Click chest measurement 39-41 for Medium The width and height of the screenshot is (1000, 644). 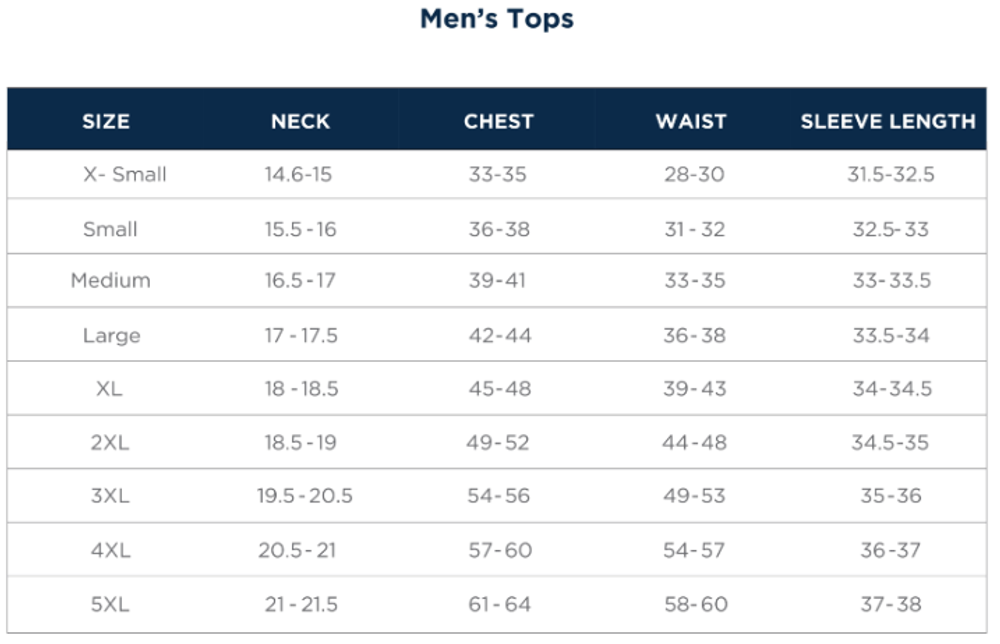497,281
